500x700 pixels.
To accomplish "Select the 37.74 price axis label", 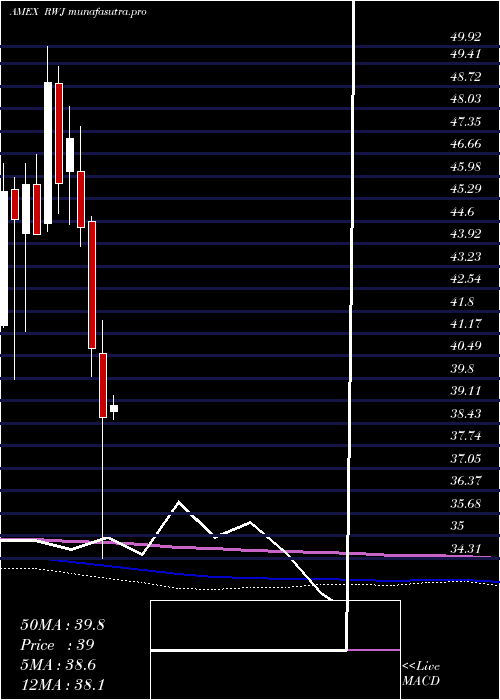I will 465,436.
